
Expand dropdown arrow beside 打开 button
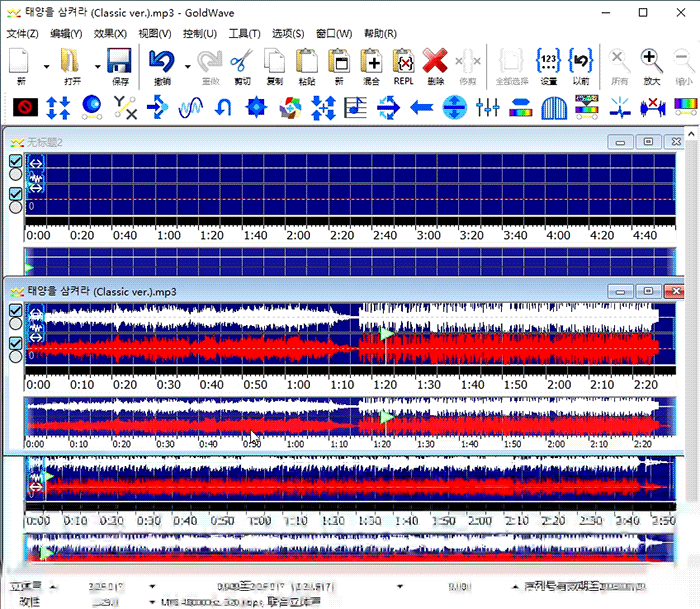(98, 67)
